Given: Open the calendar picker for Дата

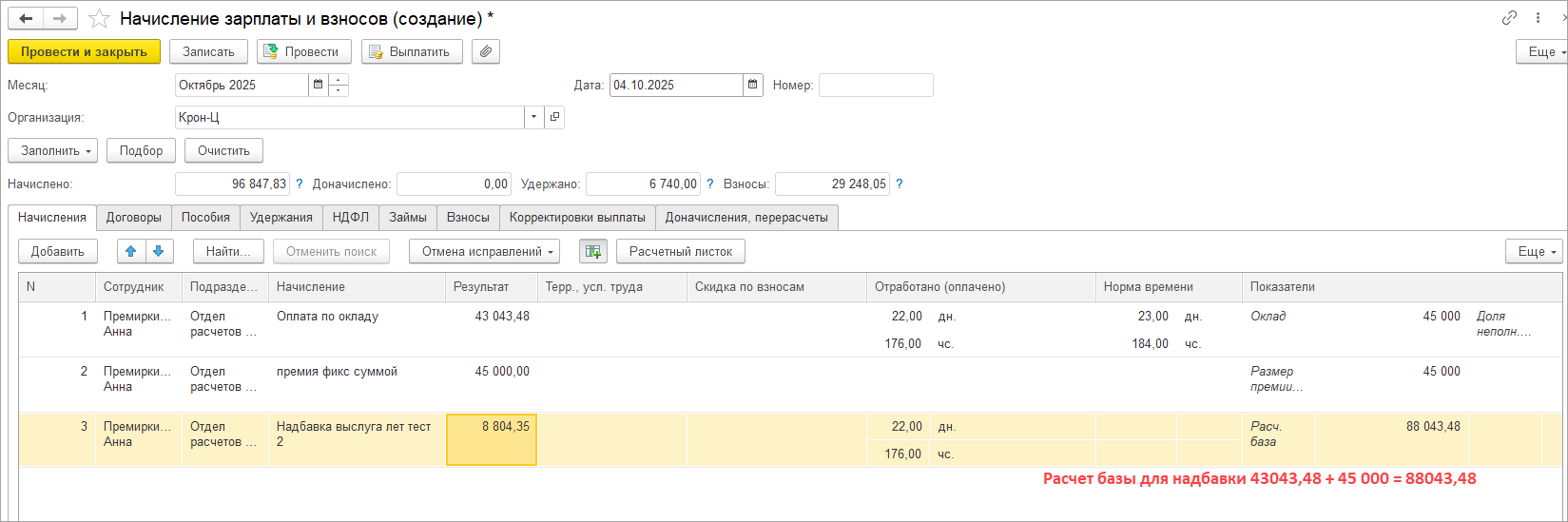Looking at the screenshot, I should pyautogui.click(x=753, y=85).
